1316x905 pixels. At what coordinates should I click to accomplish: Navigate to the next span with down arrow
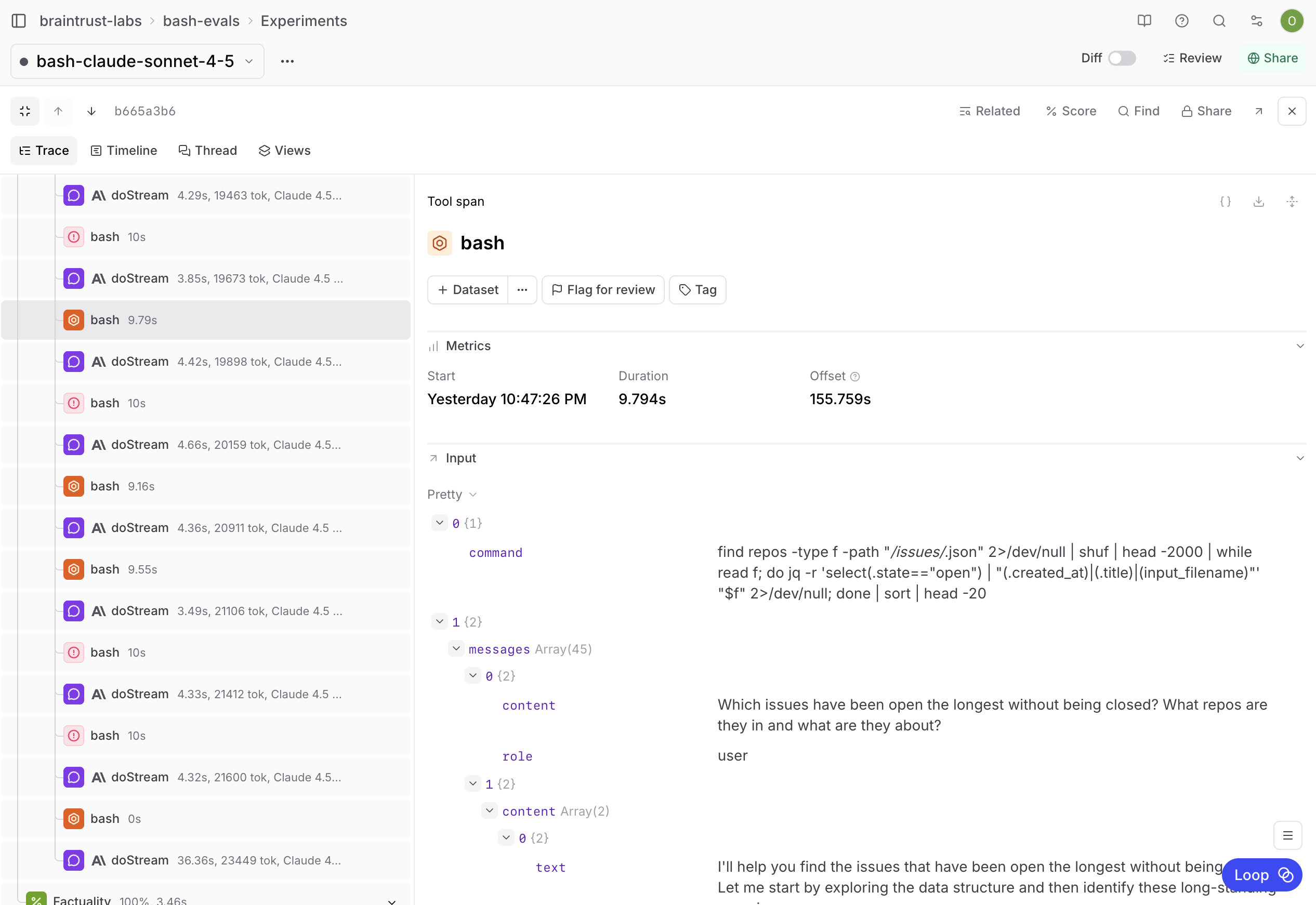coord(91,111)
